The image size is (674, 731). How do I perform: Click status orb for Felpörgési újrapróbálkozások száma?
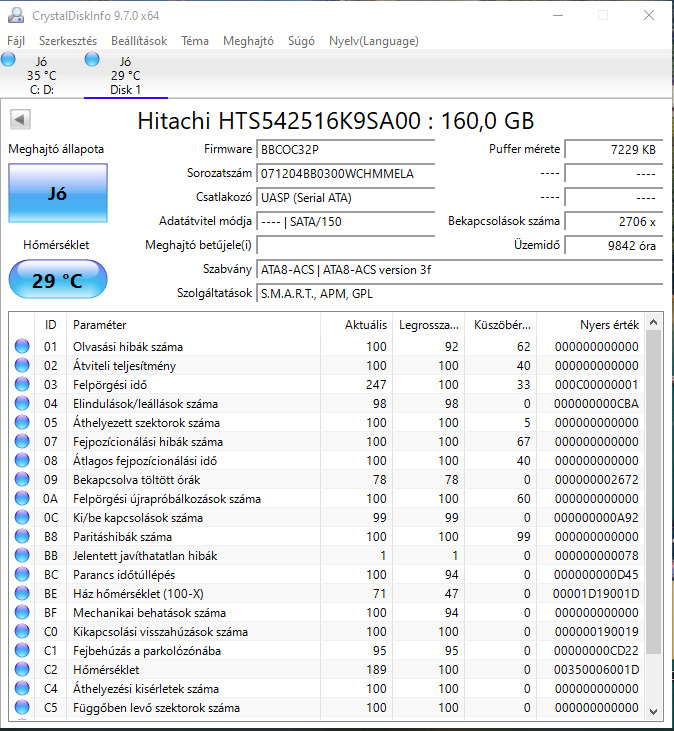tap(22, 498)
